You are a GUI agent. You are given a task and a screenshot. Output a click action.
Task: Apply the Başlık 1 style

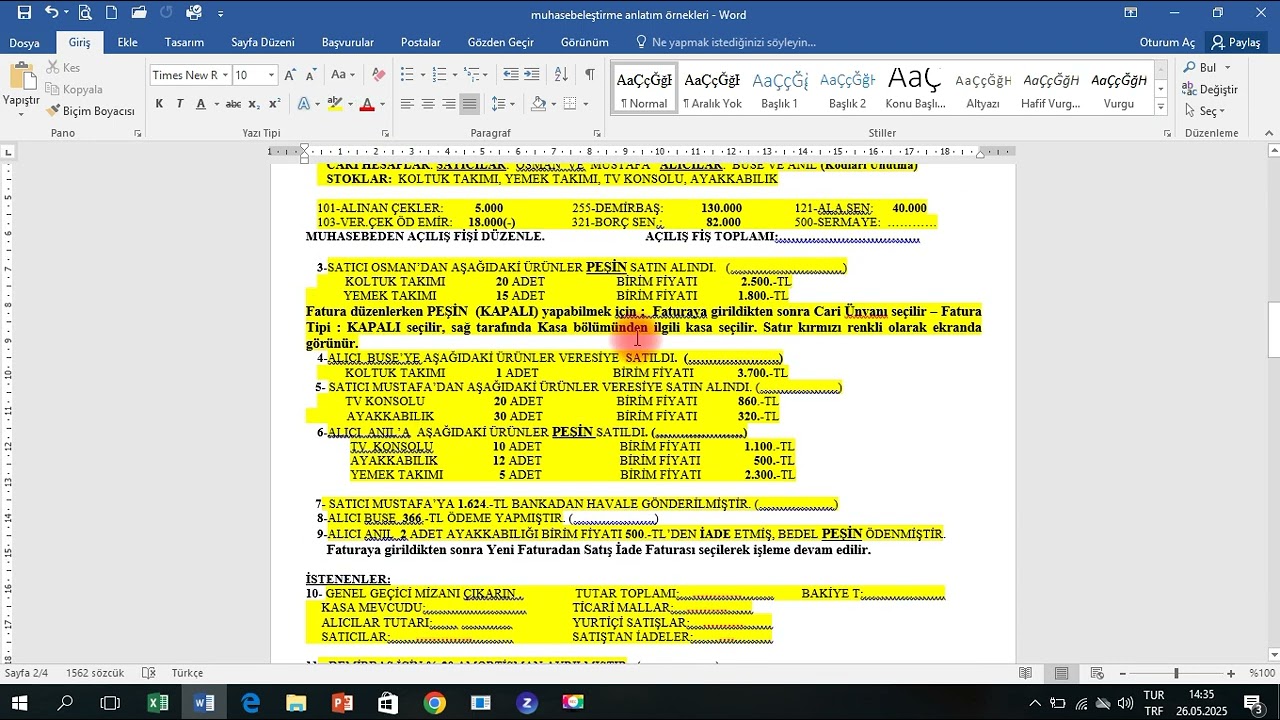coord(780,87)
